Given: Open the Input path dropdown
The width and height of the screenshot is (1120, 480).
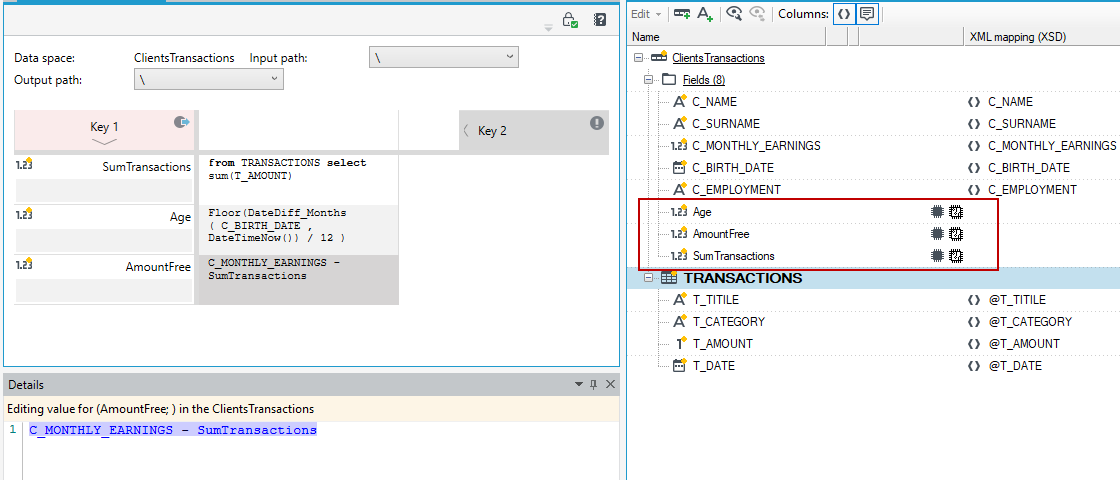Looking at the screenshot, I should (x=444, y=58).
